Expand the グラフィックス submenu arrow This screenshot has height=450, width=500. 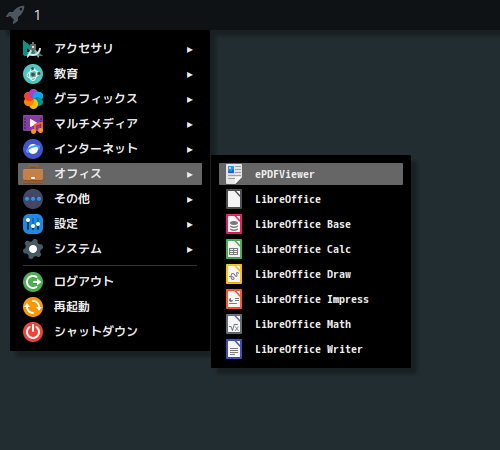coord(190,100)
